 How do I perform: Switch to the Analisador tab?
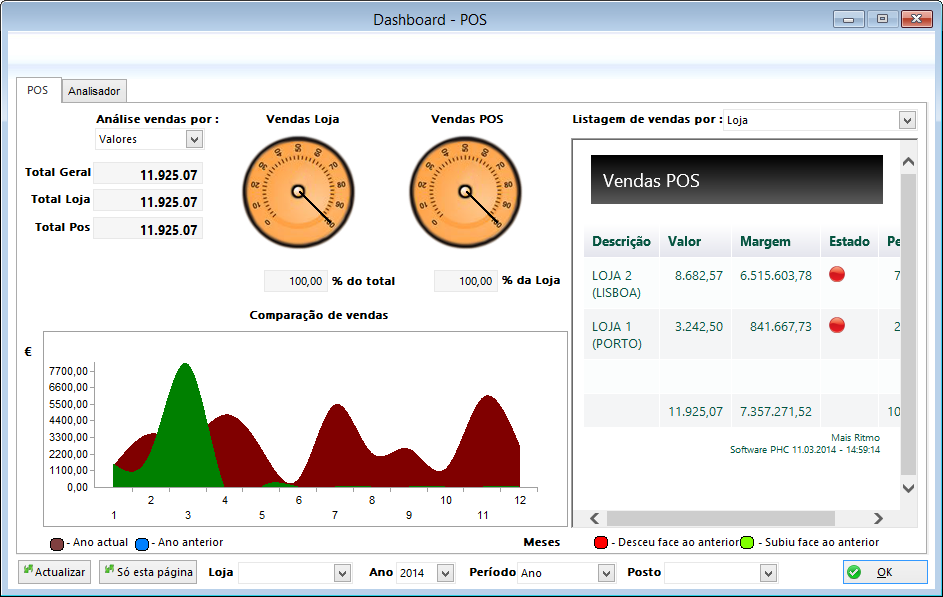click(94, 91)
